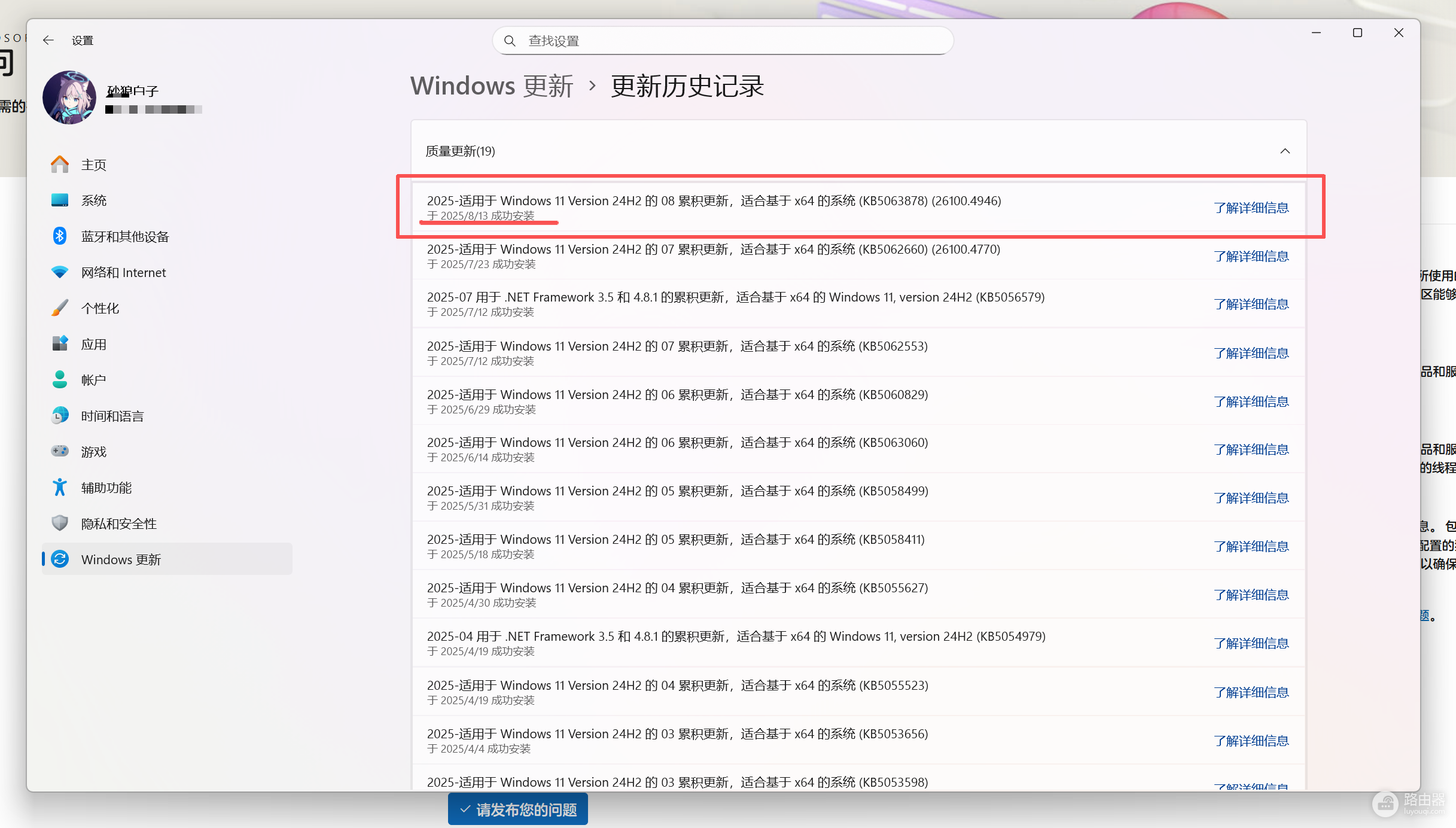Screen dimensions: 1456x828
Task: Click the Privacy shield icon
Action: coord(60,523)
